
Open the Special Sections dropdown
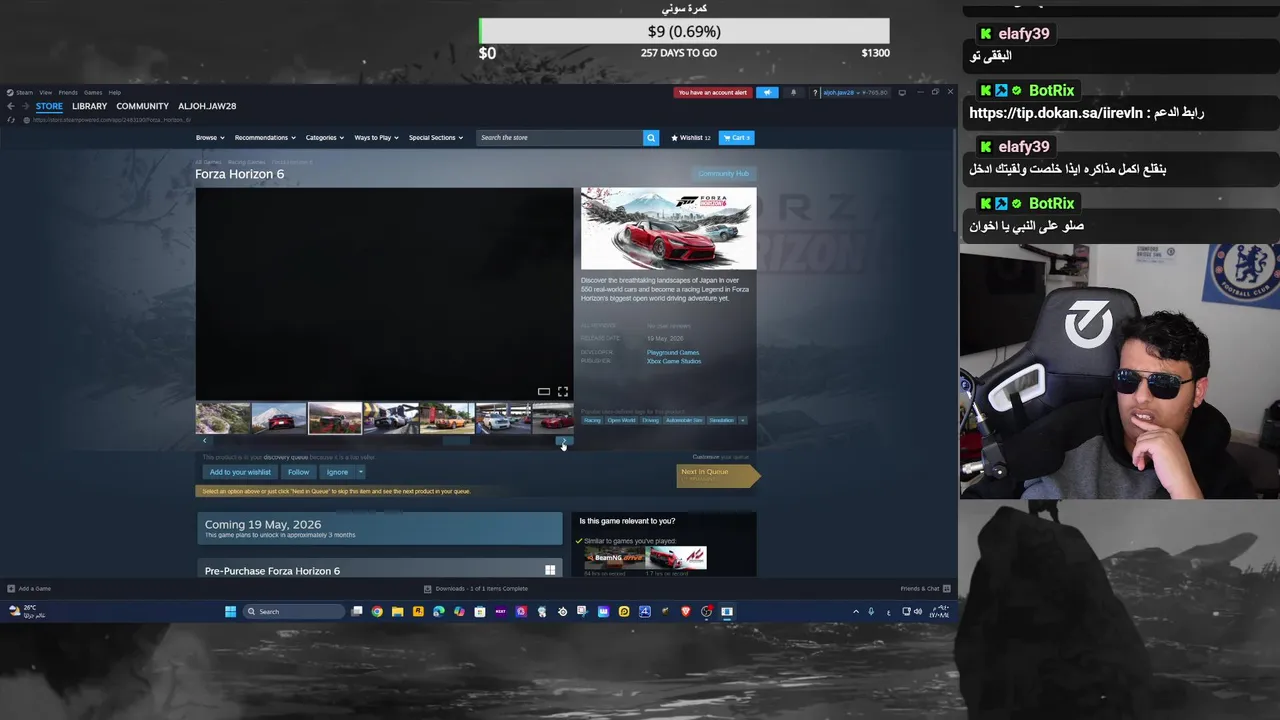(436, 138)
